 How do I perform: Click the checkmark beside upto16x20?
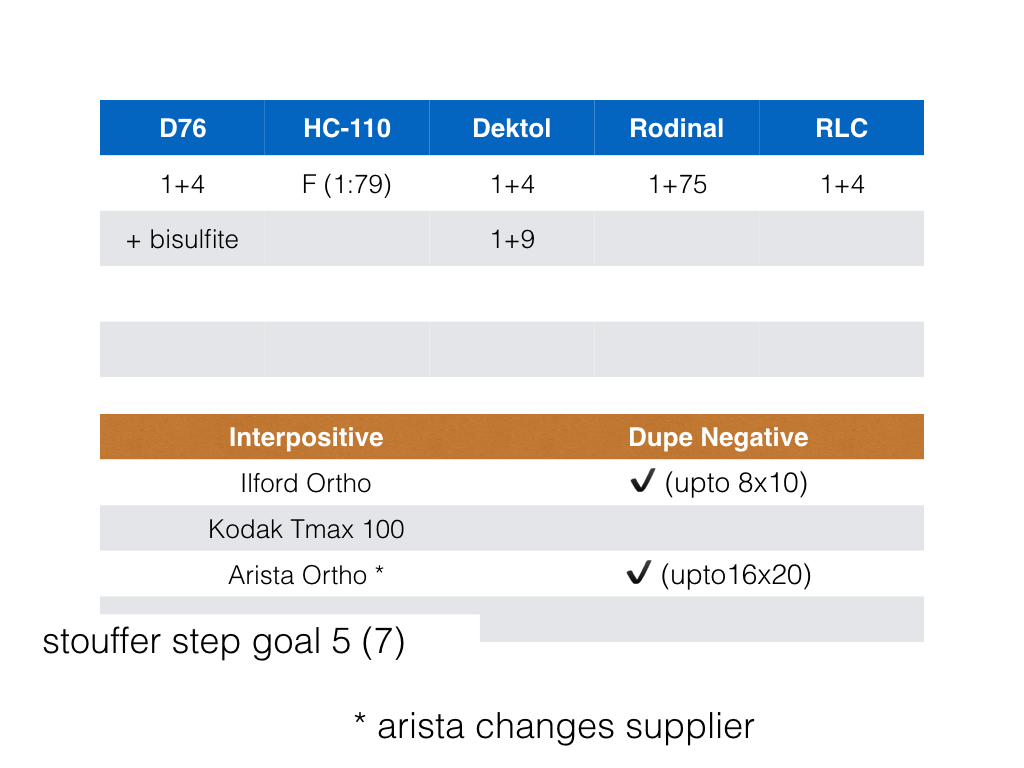coord(638,572)
